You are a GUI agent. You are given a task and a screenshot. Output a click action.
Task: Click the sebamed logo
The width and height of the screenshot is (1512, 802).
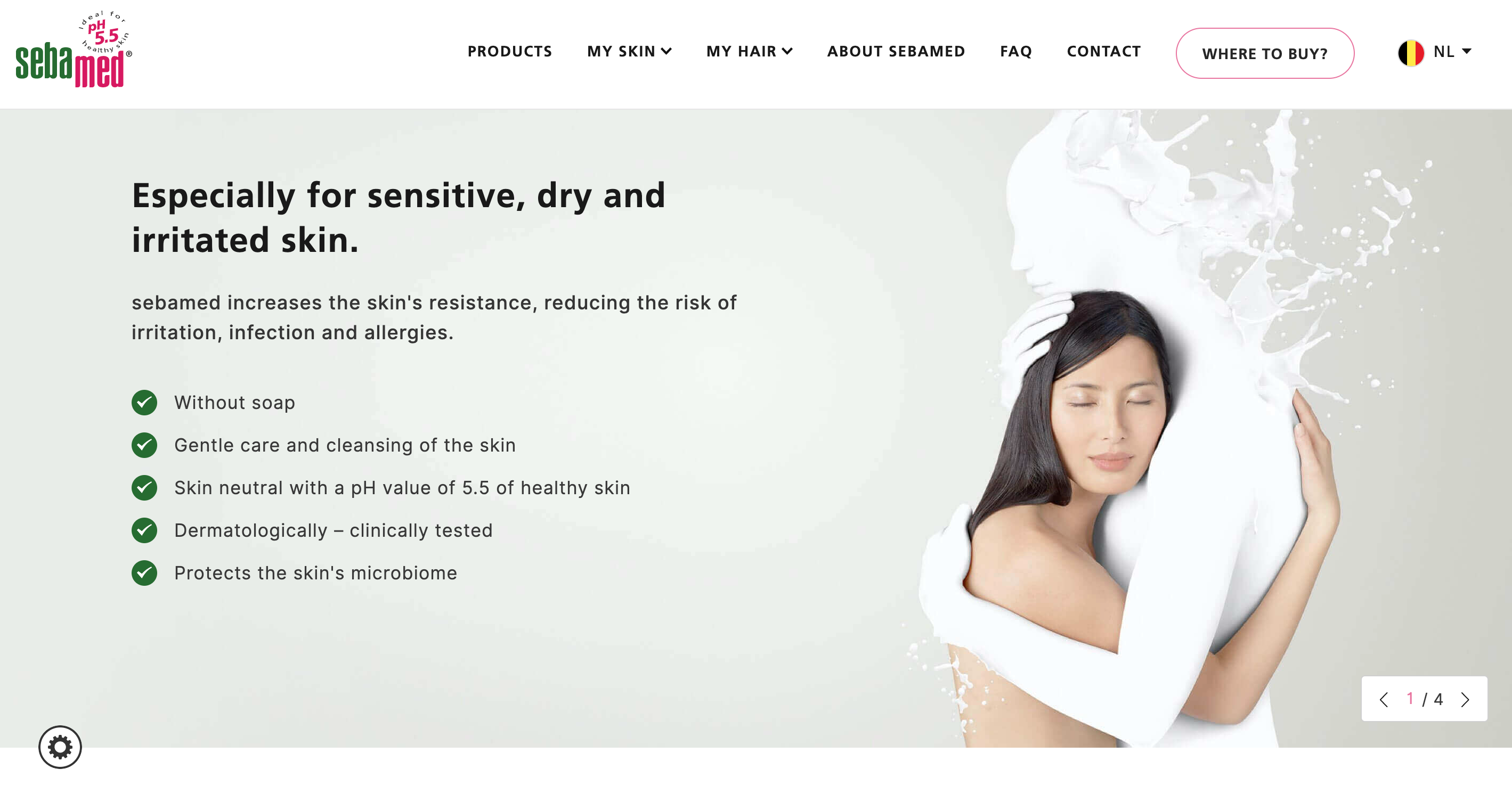coord(74,50)
